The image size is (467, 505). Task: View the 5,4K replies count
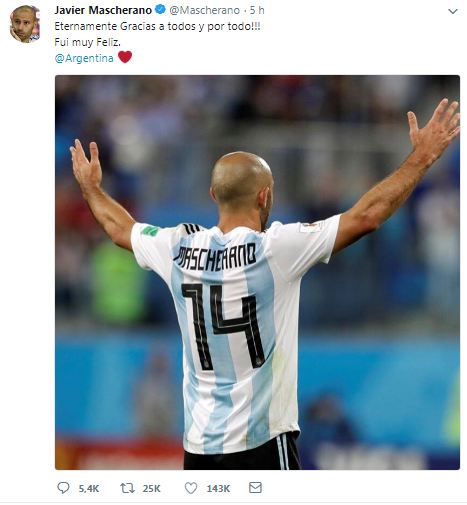click(89, 489)
